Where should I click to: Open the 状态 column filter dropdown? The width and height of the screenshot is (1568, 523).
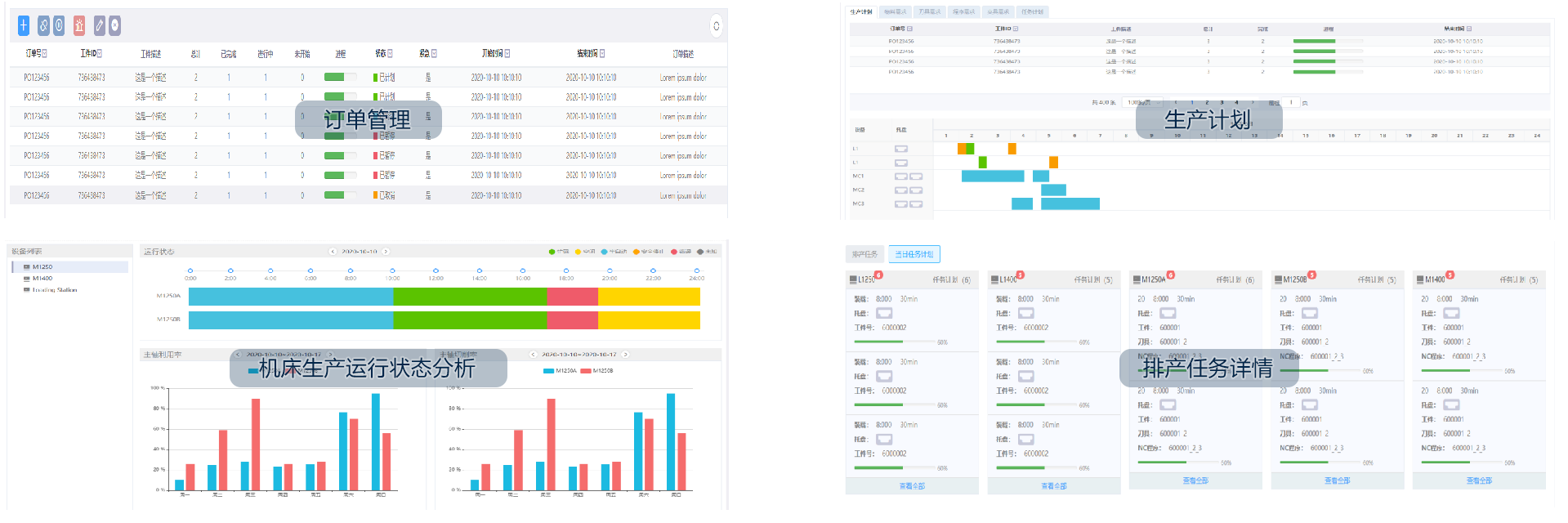coord(390,54)
